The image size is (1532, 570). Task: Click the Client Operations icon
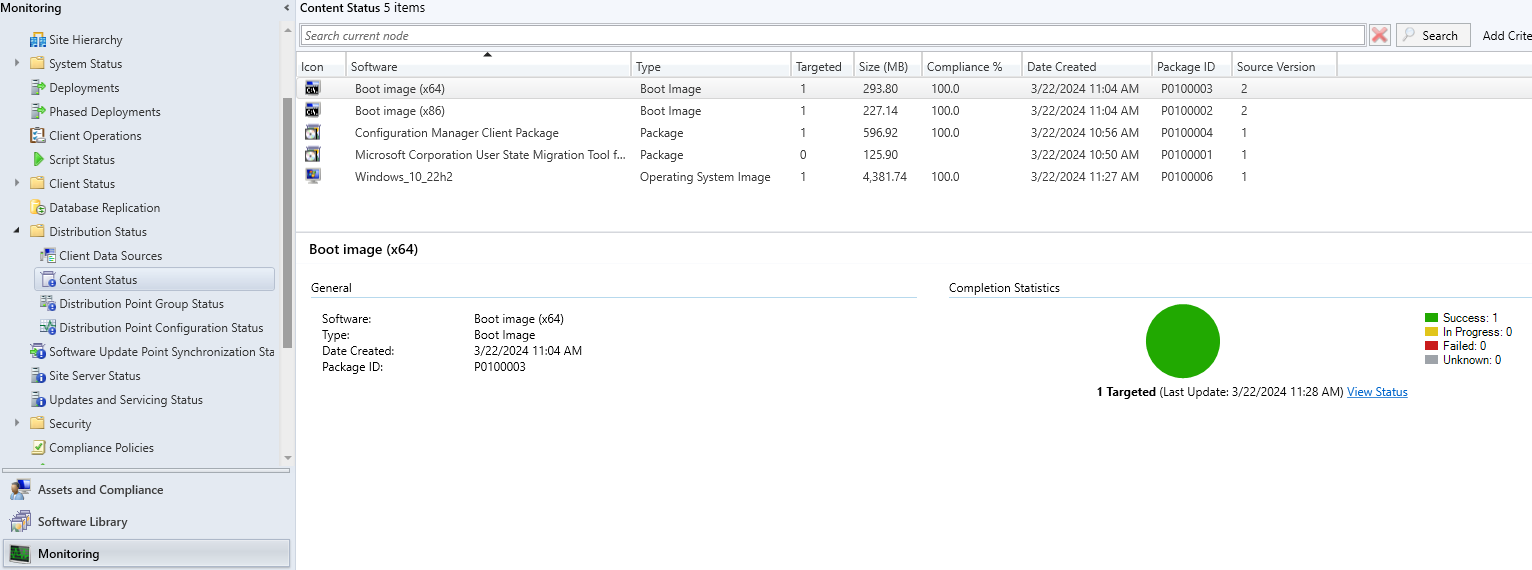[x=38, y=136]
